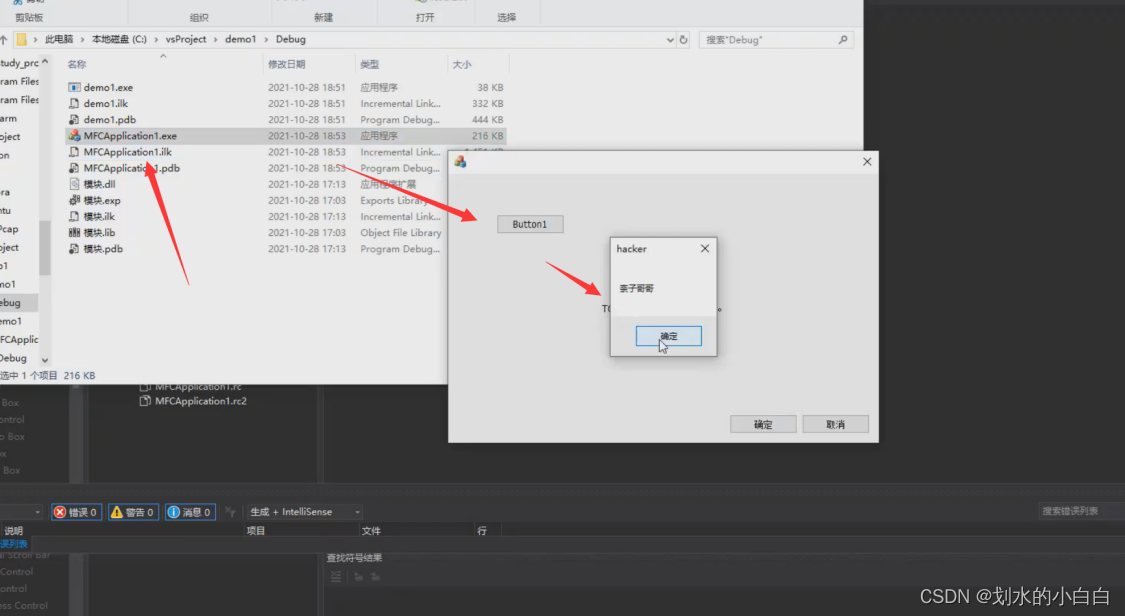Confirm the hacker message box with 确定
This screenshot has width=1125, height=616.
669,336
